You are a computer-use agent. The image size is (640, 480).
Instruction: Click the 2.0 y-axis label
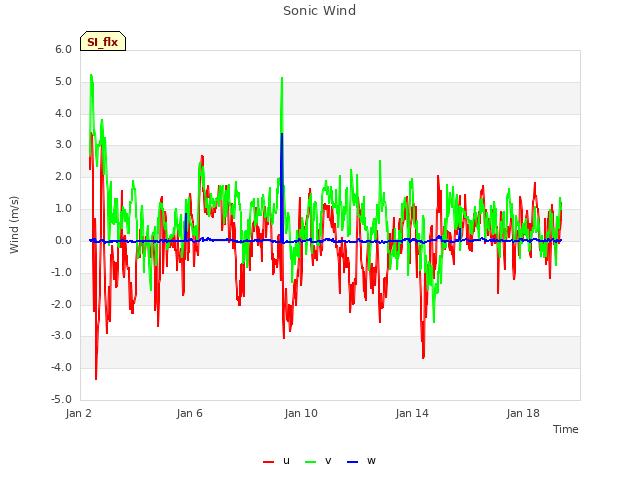[x=64, y=177]
